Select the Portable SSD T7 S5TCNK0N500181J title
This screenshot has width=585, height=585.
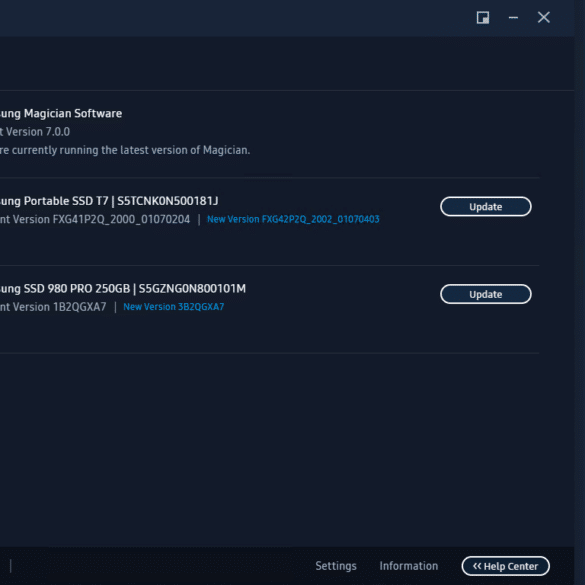(x=109, y=201)
